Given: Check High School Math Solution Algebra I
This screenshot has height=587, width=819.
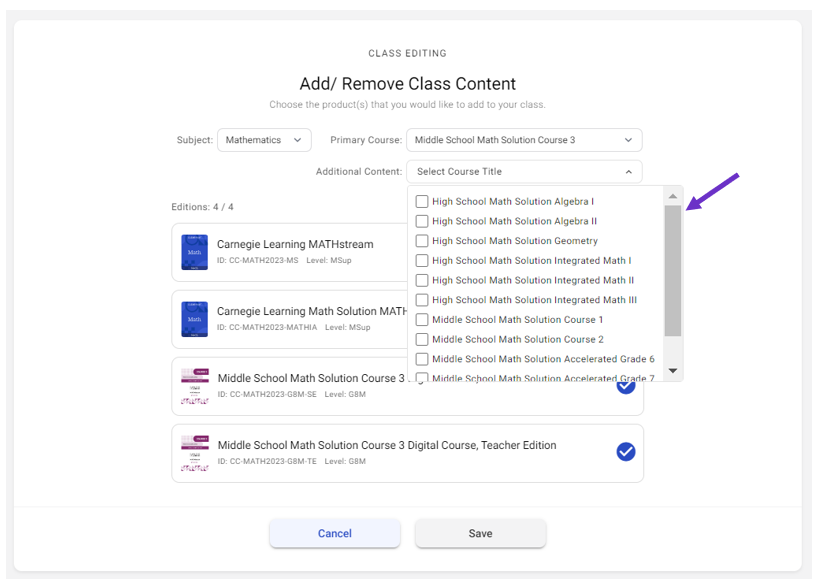Looking at the screenshot, I should point(422,202).
